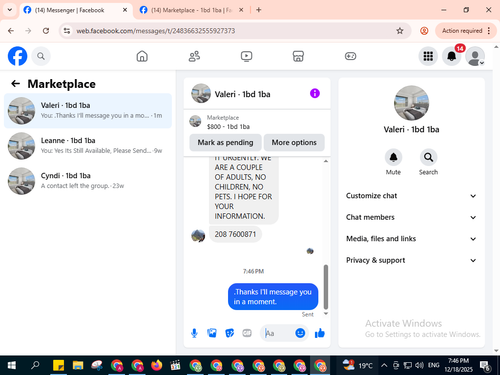
Task: Open the Facebook logo home link
Action: tap(17, 56)
